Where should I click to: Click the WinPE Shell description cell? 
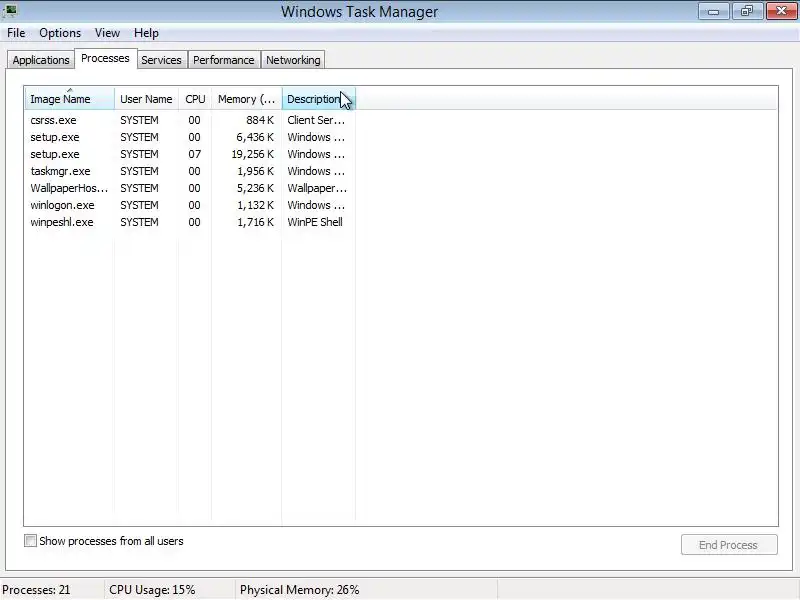315,222
